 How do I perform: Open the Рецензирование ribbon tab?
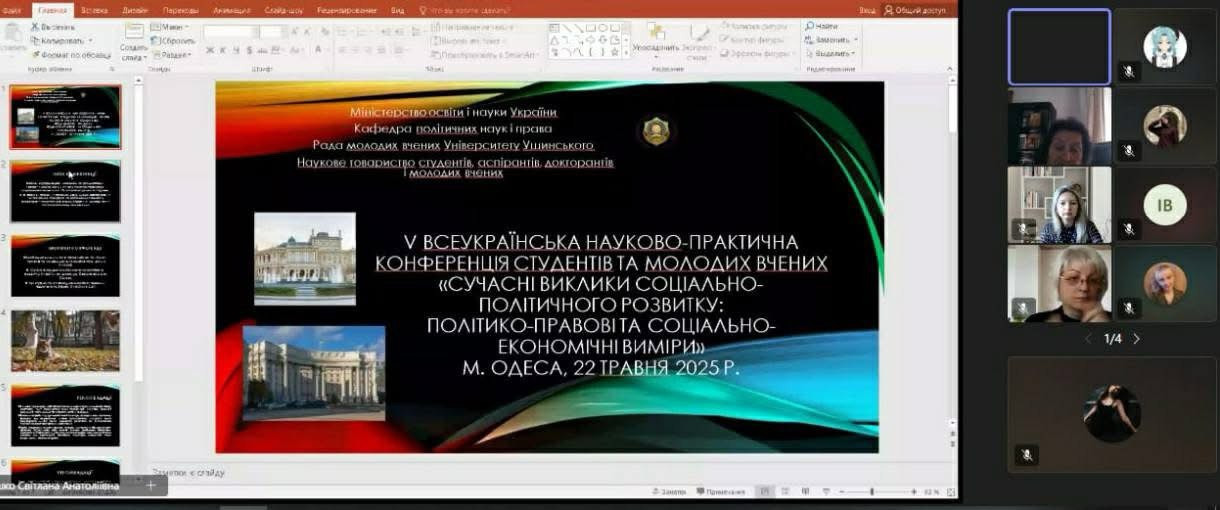click(x=346, y=9)
